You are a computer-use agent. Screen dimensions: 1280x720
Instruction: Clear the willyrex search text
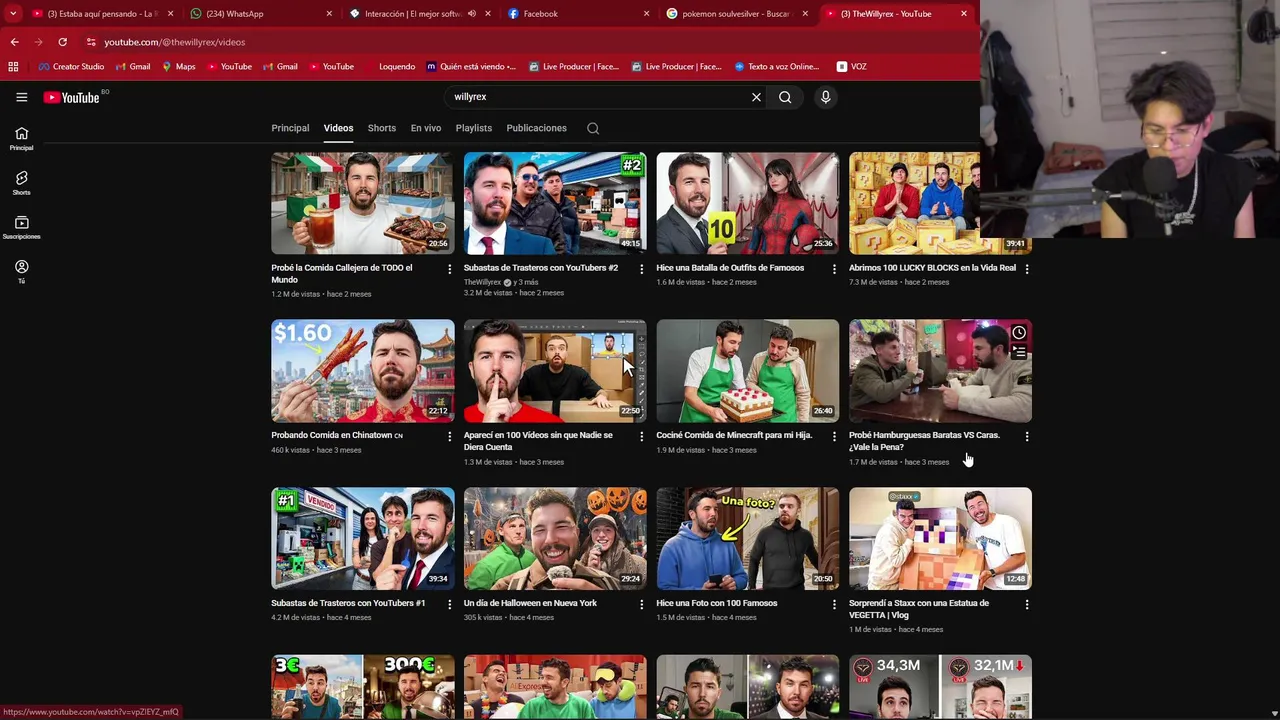point(756,97)
